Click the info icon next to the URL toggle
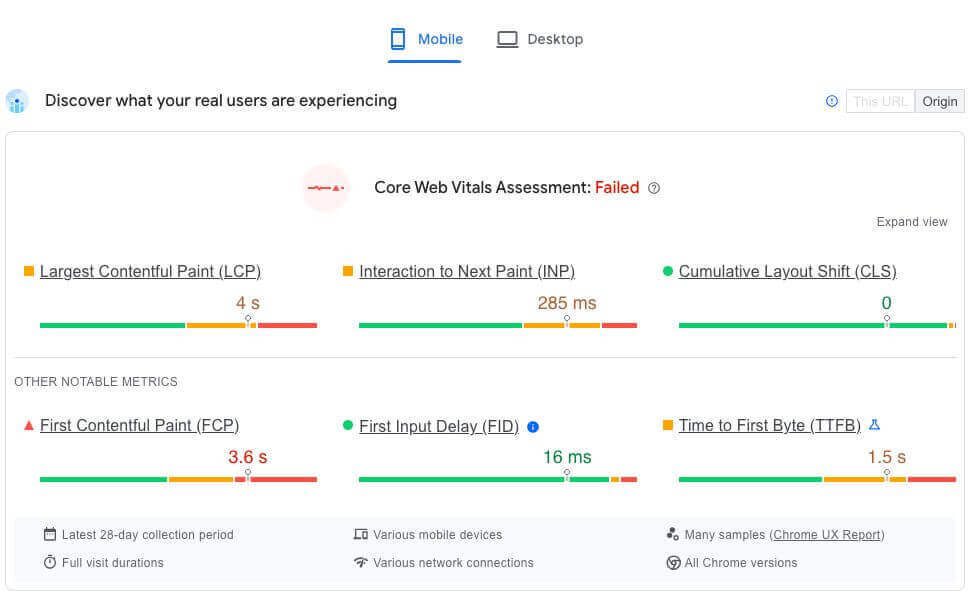The width and height of the screenshot is (972, 591). (x=831, y=101)
